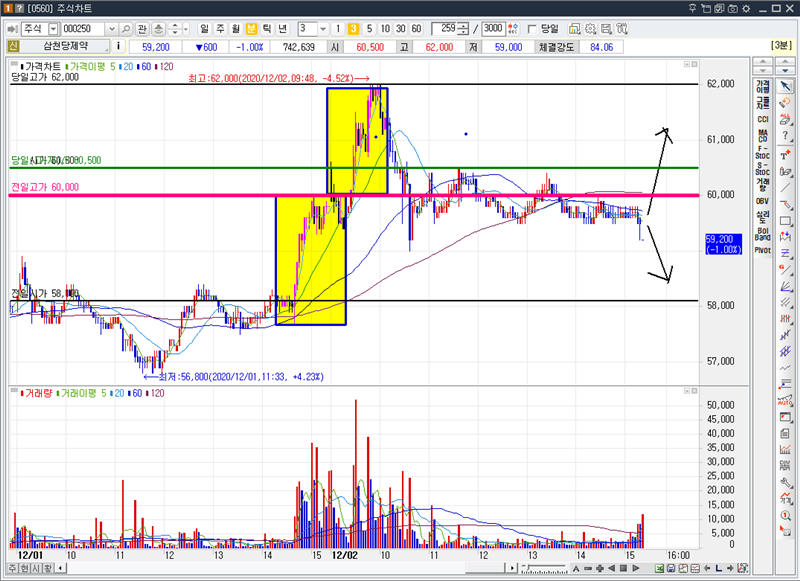
Task: Click the magnifier tool in right sidebar
Action: 786,515
